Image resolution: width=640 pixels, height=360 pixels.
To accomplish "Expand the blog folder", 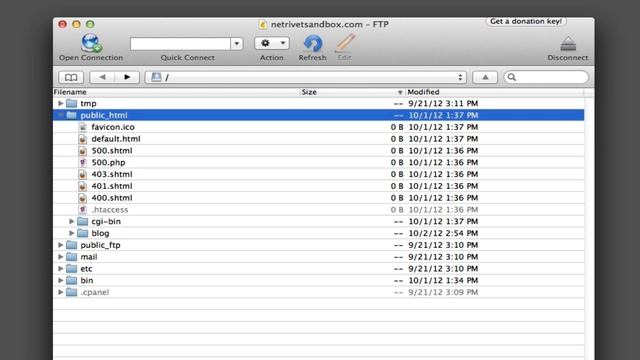I will point(71,233).
